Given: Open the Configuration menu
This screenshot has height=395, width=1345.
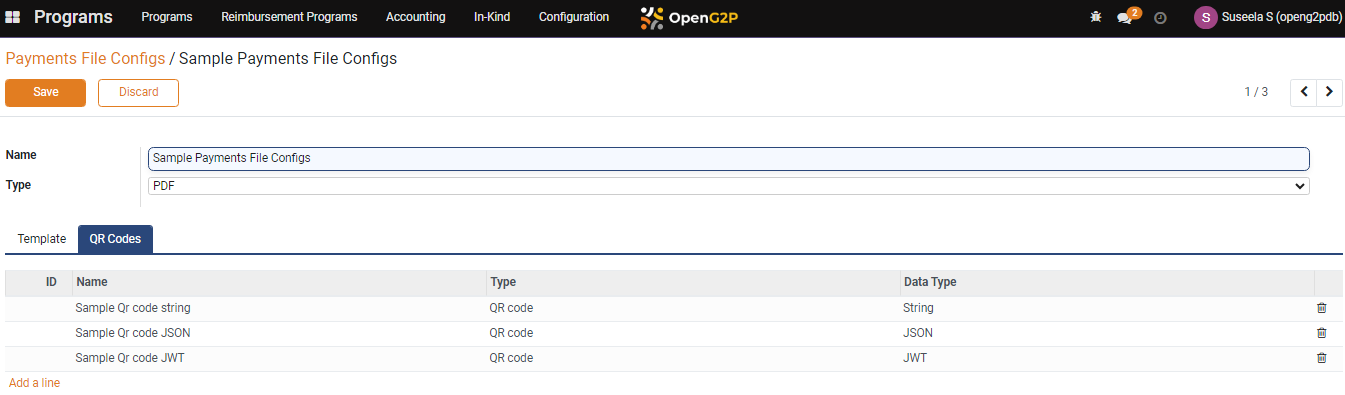Looking at the screenshot, I should (574, 17).
